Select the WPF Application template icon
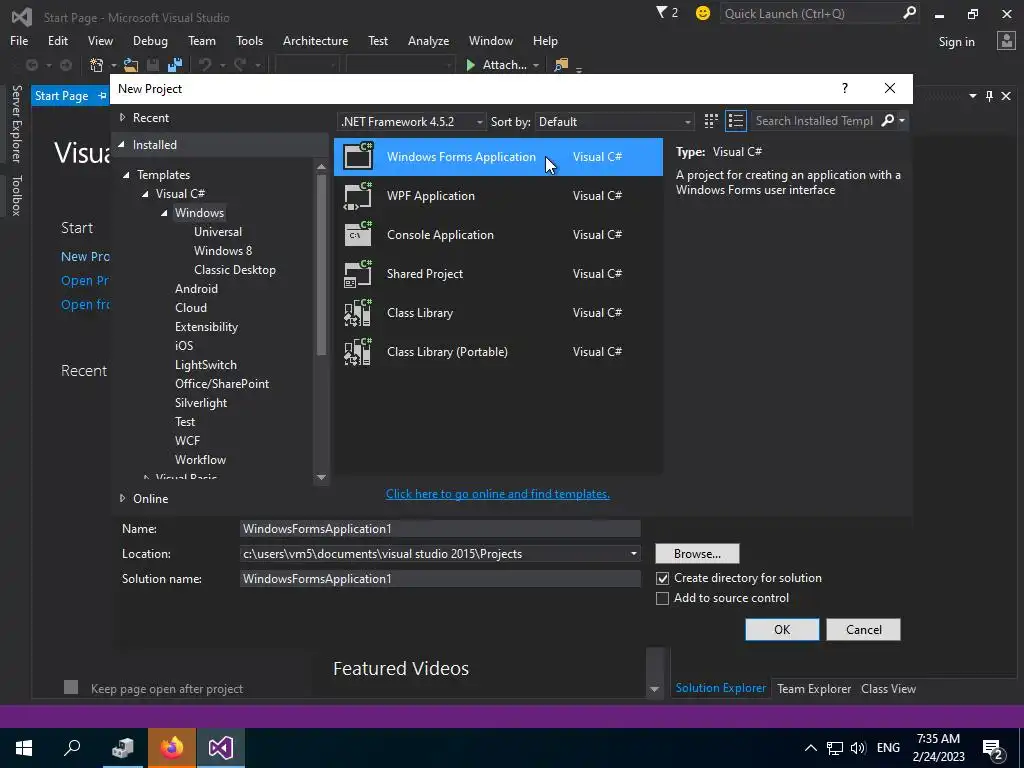 point(358,196)
